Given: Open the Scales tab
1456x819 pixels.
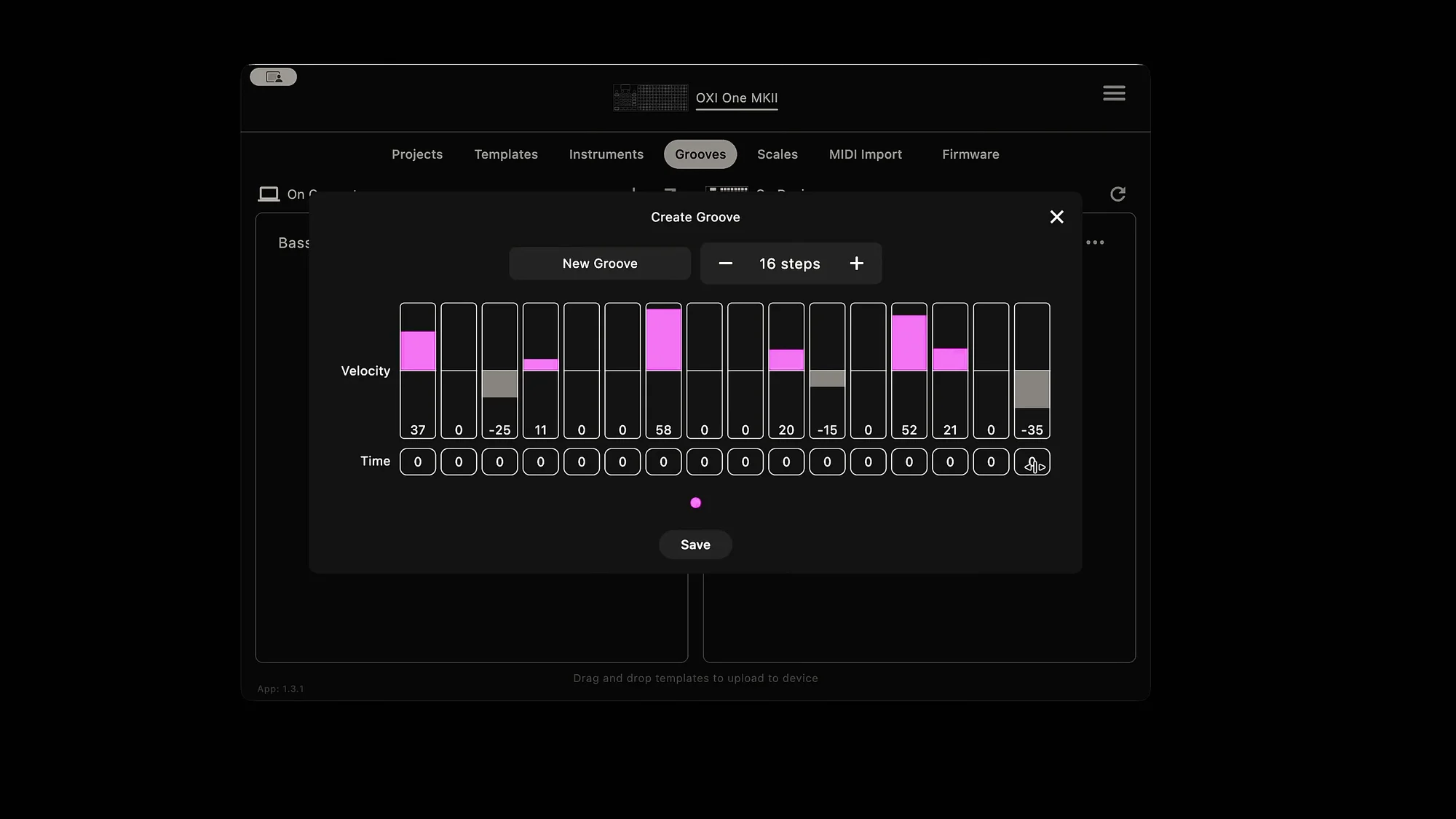Looking at the screenshot, I should tap(777, 154).
